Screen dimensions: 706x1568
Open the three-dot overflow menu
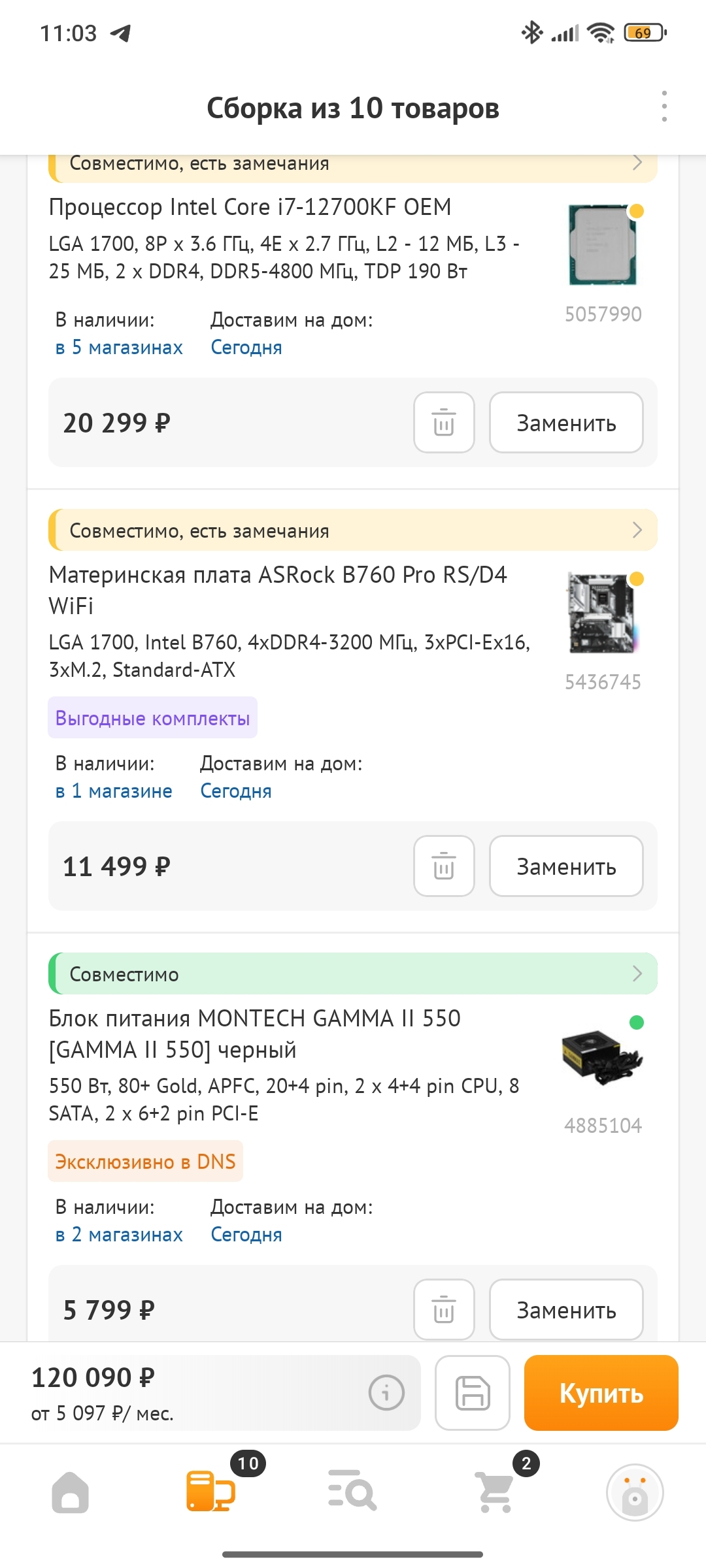pos(664,106)
